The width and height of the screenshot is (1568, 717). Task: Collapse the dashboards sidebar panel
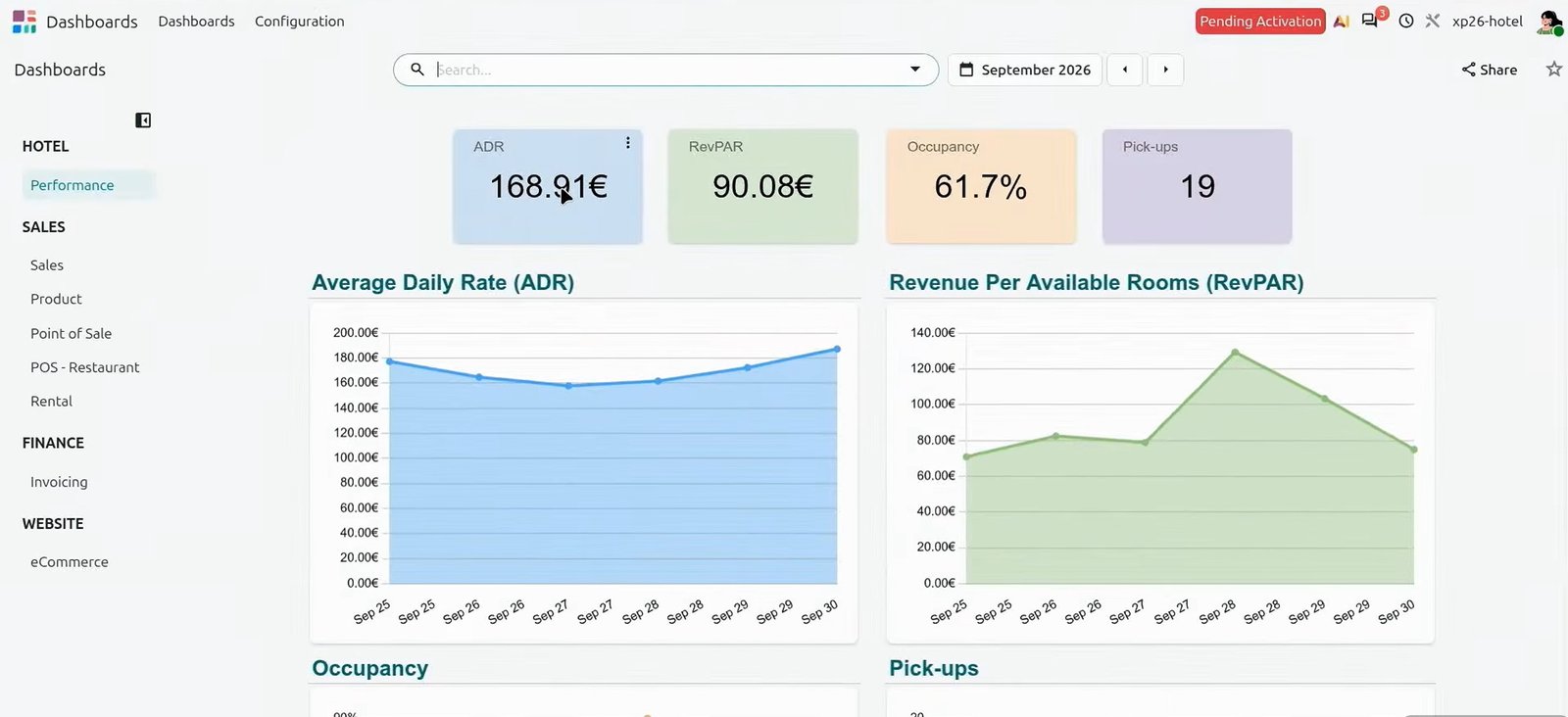tap(143, 120)
